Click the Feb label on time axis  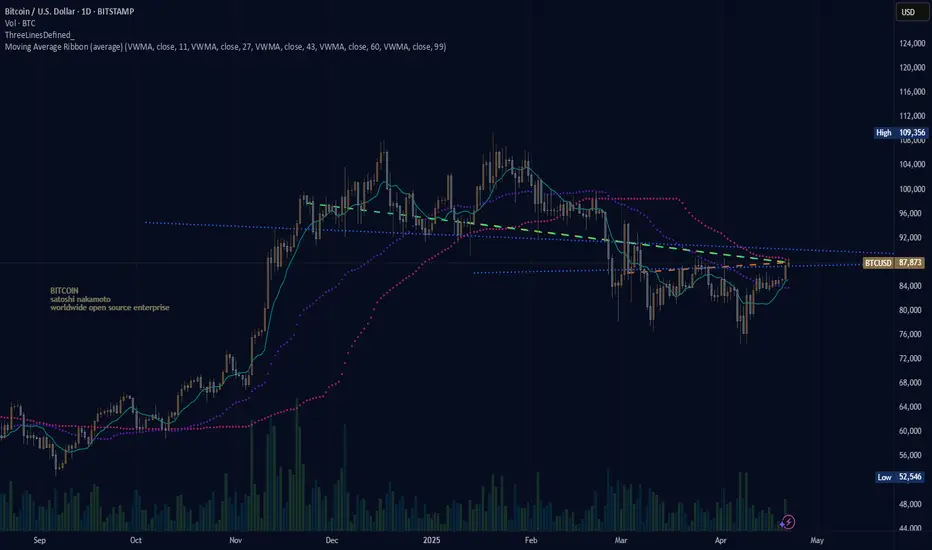pyautogui.click(x=531, y=540)
